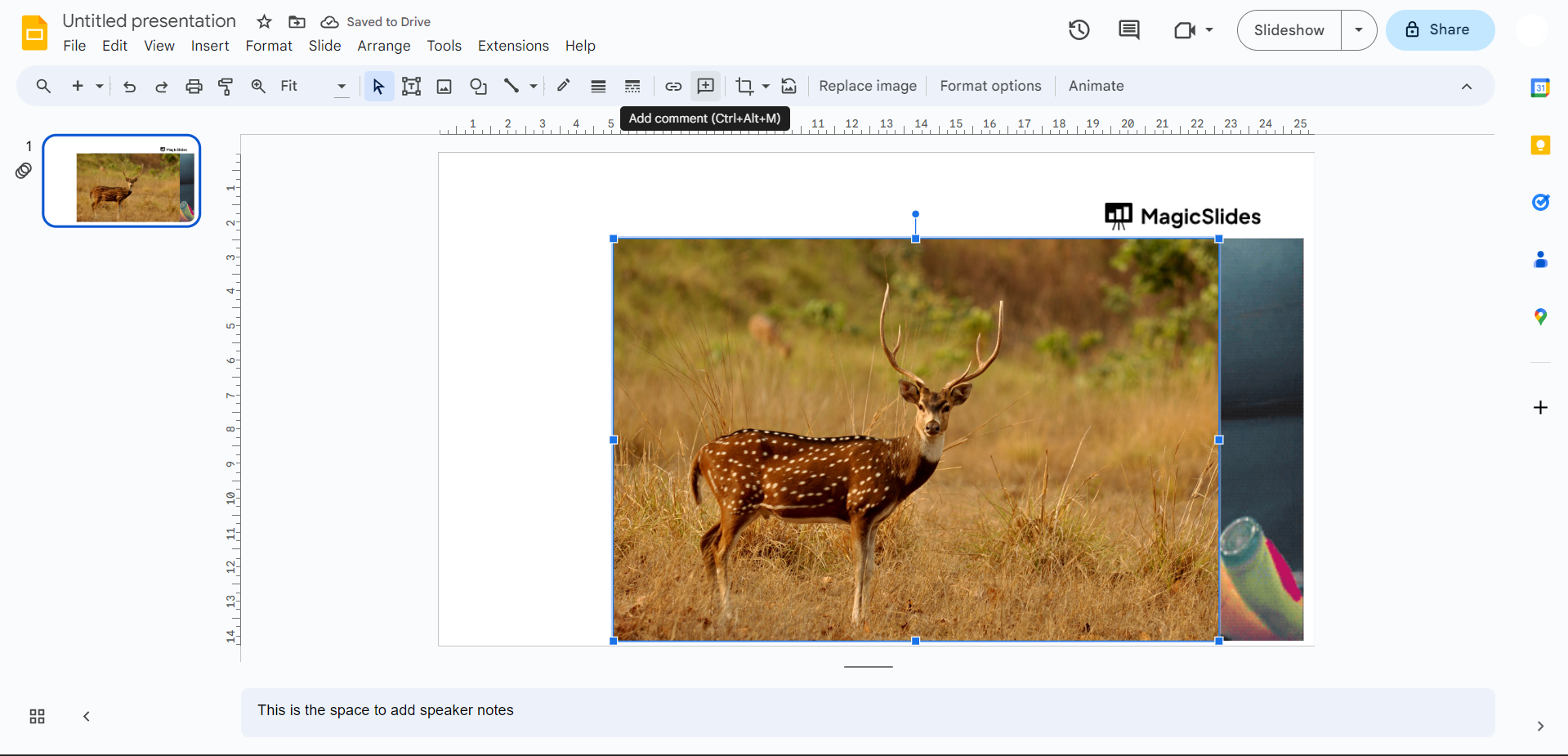Click the Share button

1440,30
